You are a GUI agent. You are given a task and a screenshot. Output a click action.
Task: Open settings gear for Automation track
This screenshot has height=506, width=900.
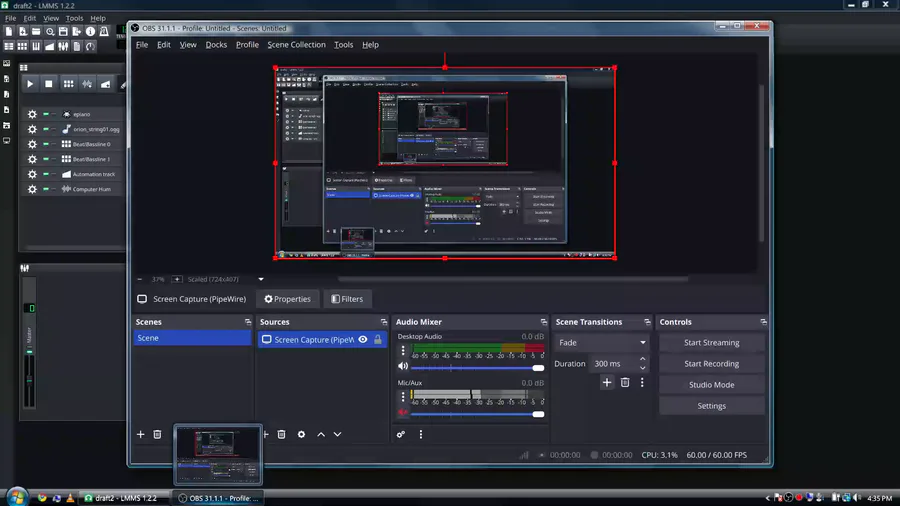[x=32, y=174]
